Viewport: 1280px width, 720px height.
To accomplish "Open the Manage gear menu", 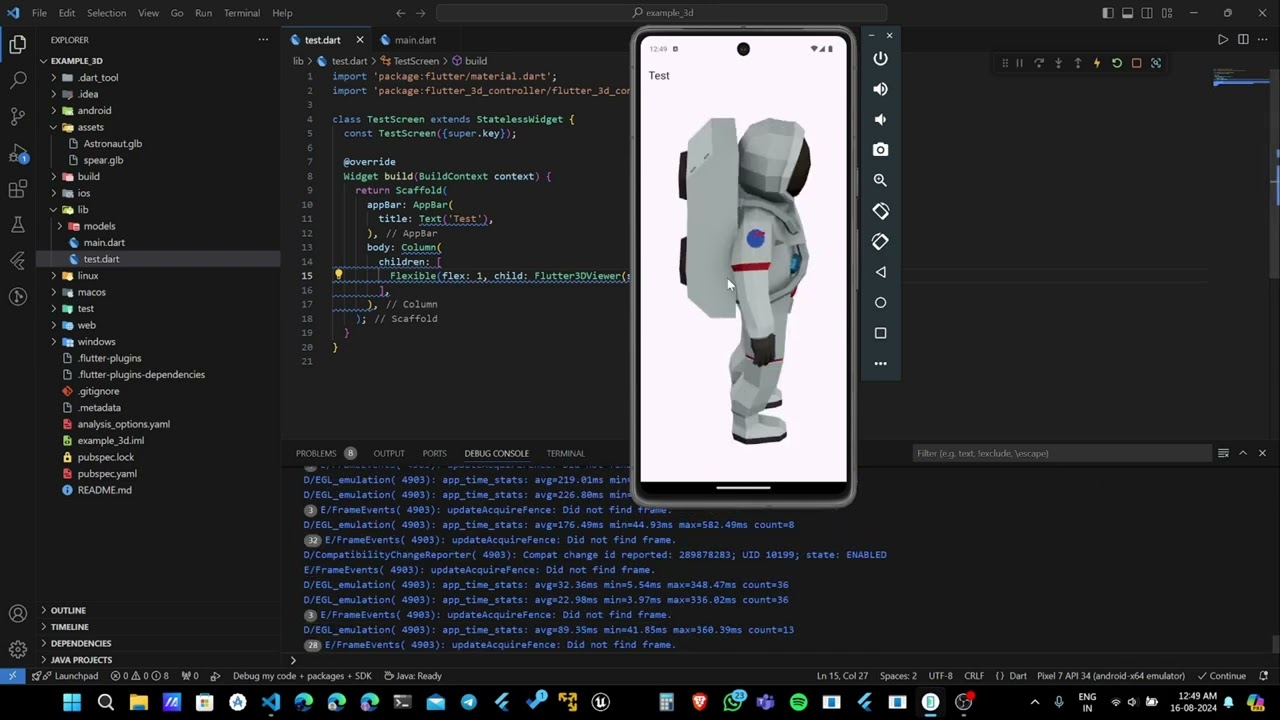I will click(x=18, y=650).
